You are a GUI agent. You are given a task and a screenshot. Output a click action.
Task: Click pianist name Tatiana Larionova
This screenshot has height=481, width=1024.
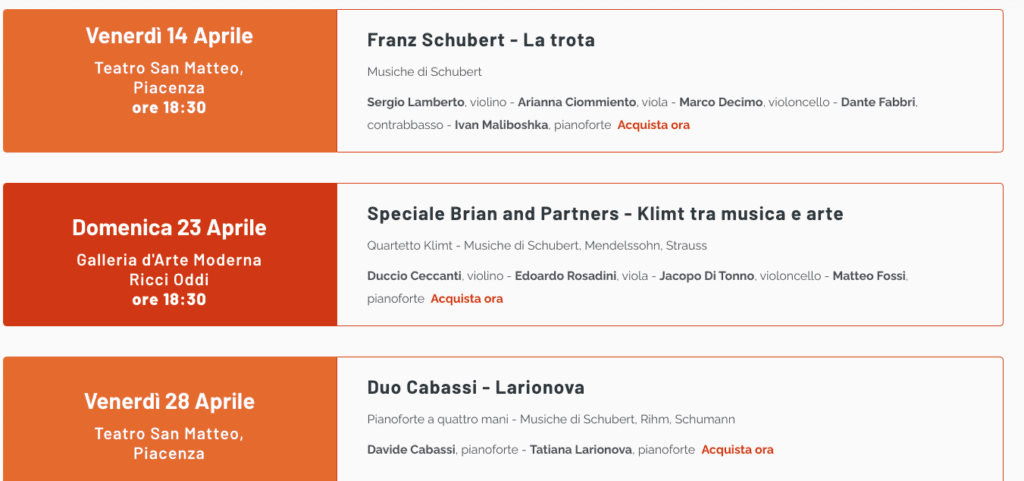pos(580,450)
